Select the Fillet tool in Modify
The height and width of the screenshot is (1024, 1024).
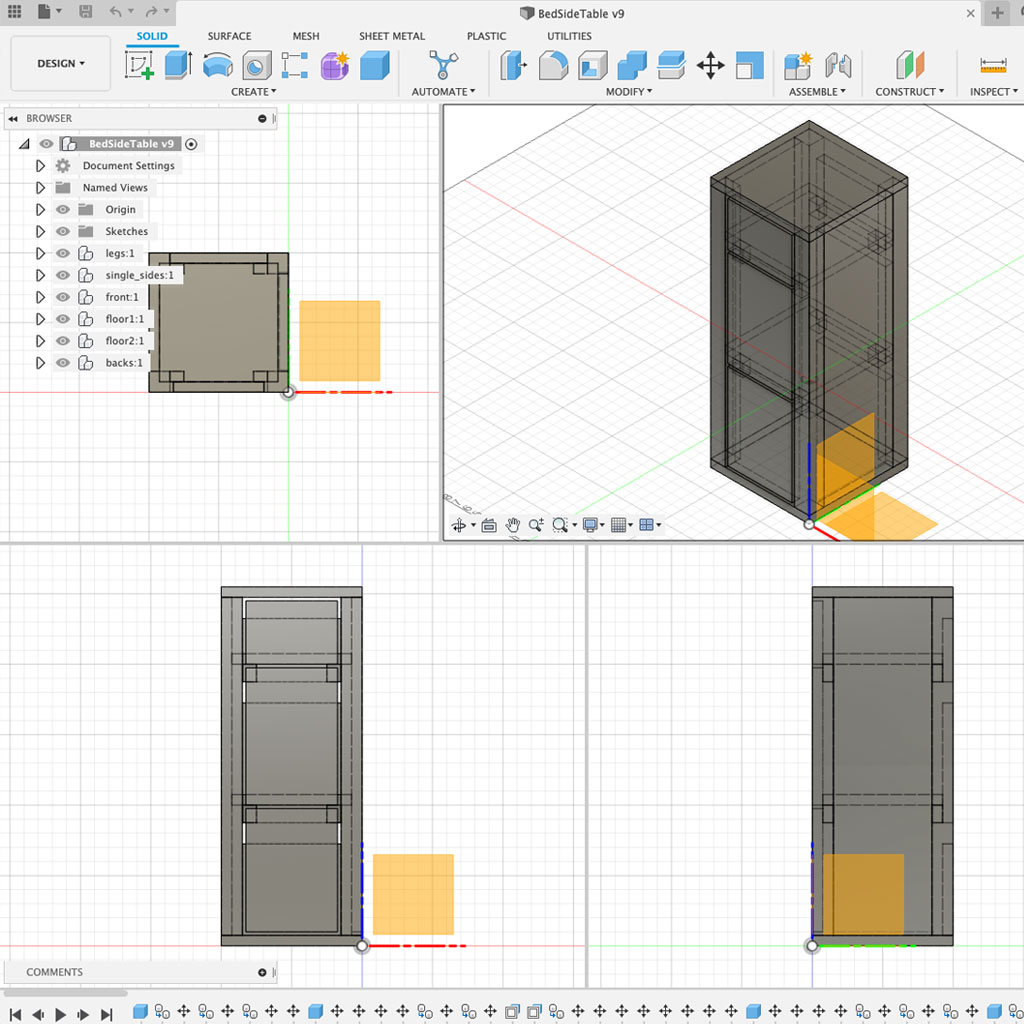pyautogui.click(x=553, y=66)
